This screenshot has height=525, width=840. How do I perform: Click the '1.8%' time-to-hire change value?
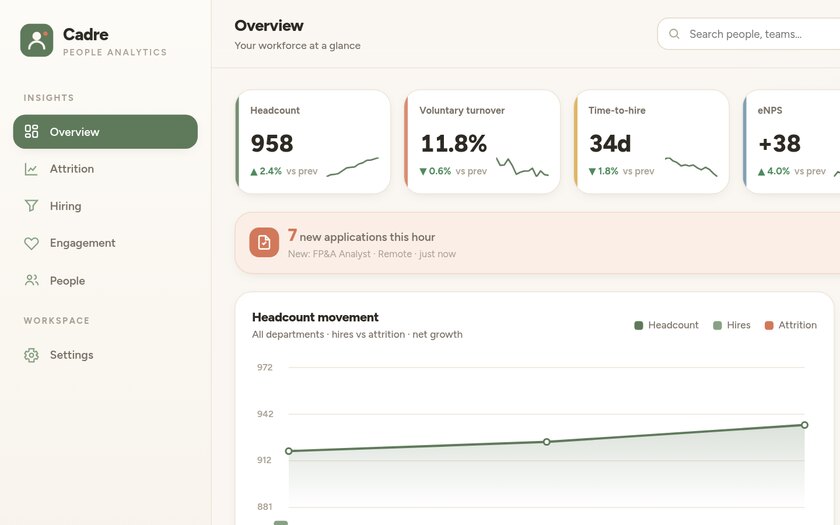coord(608,171)
